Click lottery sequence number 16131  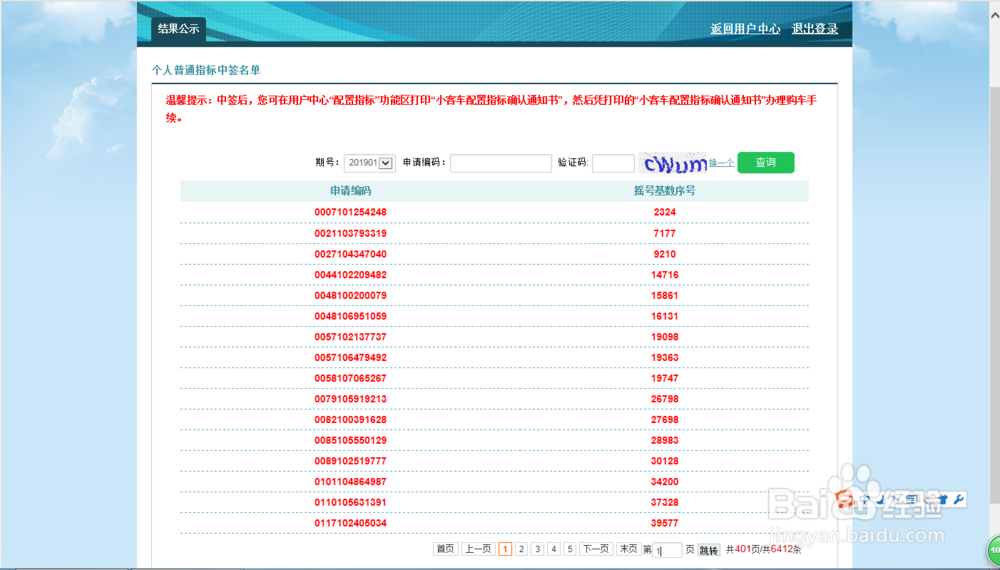point(665,316)
